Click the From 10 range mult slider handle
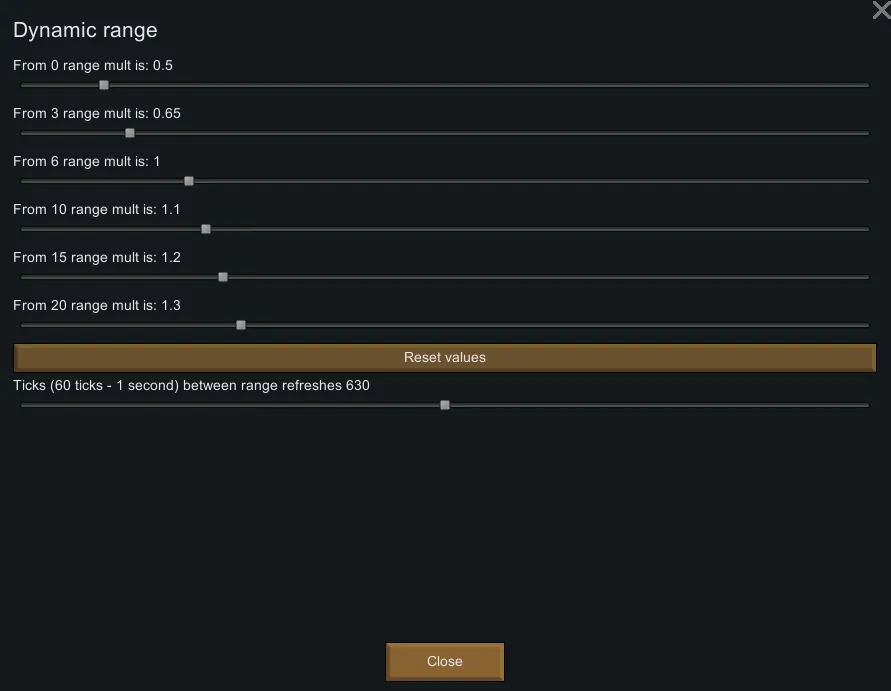Screen dimensions: 891x691 pyautogui.click(x=206, y=229)
